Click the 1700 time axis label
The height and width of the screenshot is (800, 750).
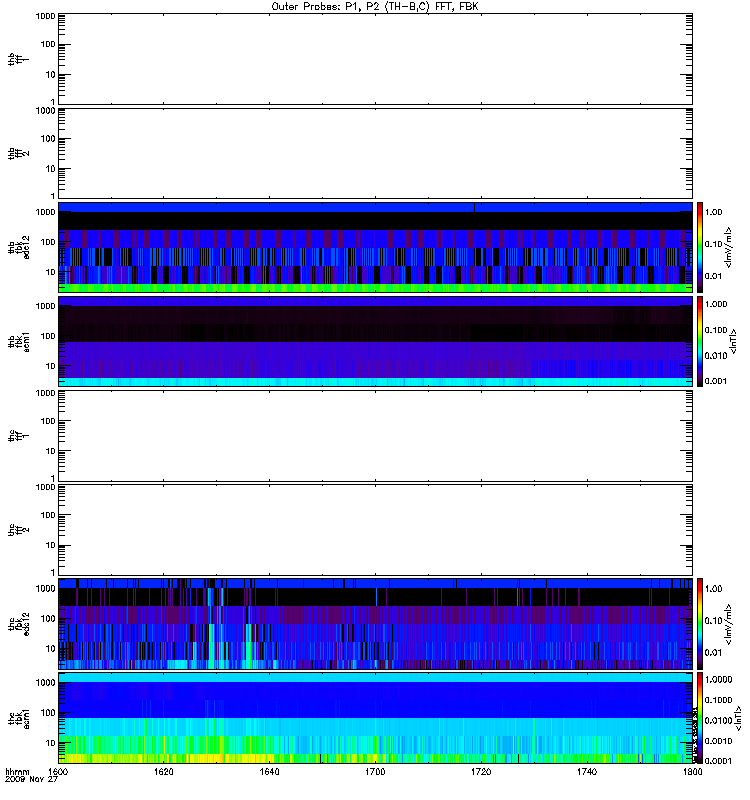click(x=375, y=772)
